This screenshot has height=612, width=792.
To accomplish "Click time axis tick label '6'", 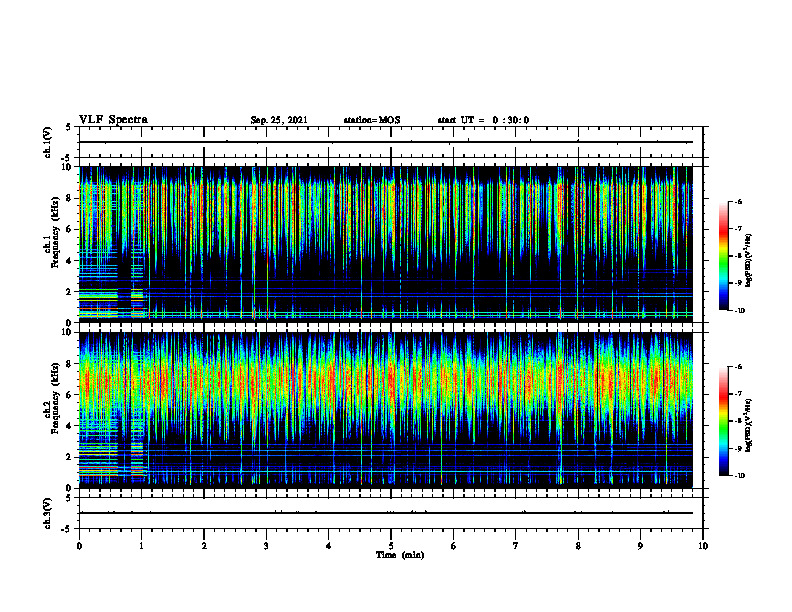I will coord(454,546).
